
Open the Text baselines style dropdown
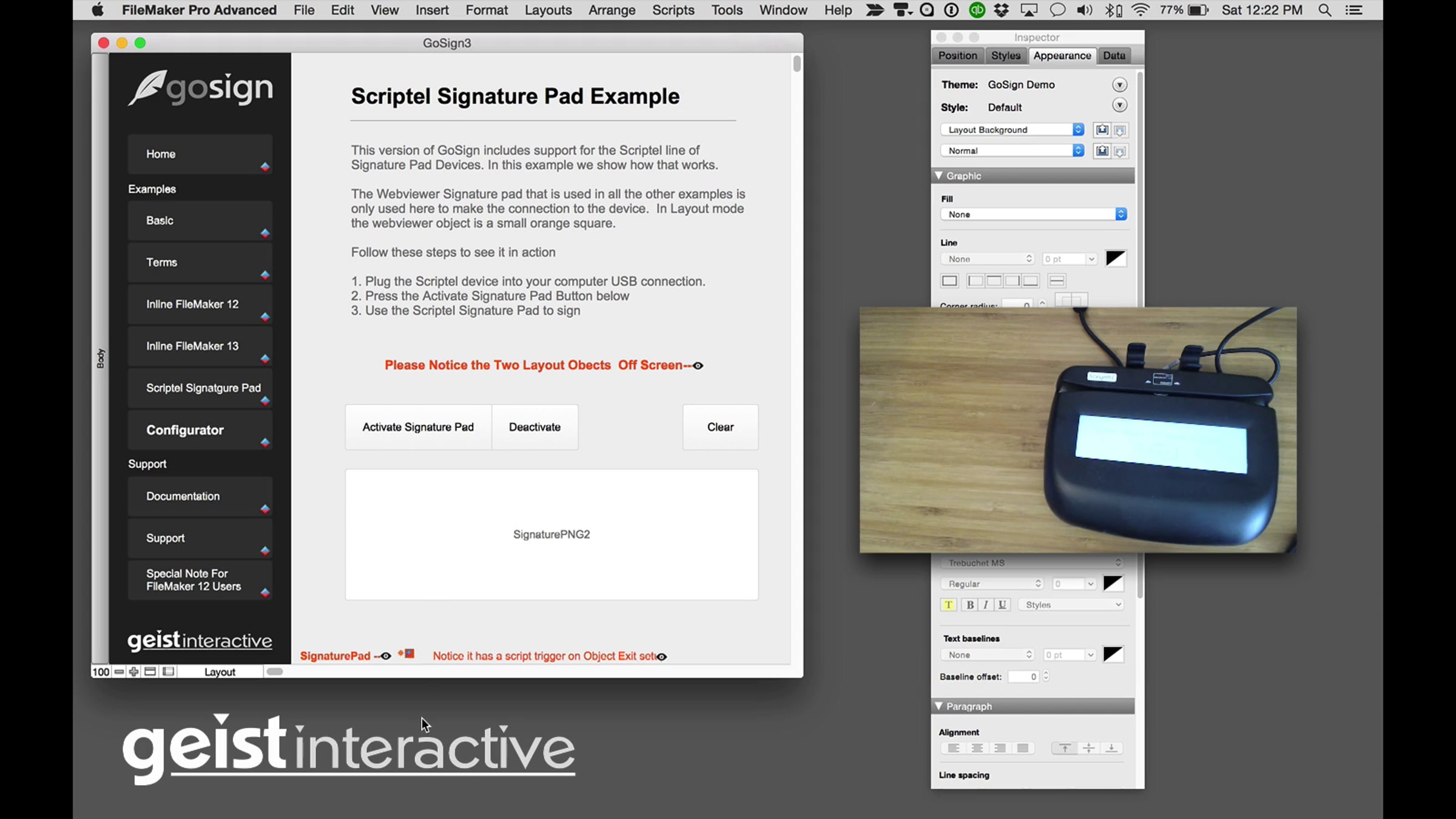(x=987, y=655)
